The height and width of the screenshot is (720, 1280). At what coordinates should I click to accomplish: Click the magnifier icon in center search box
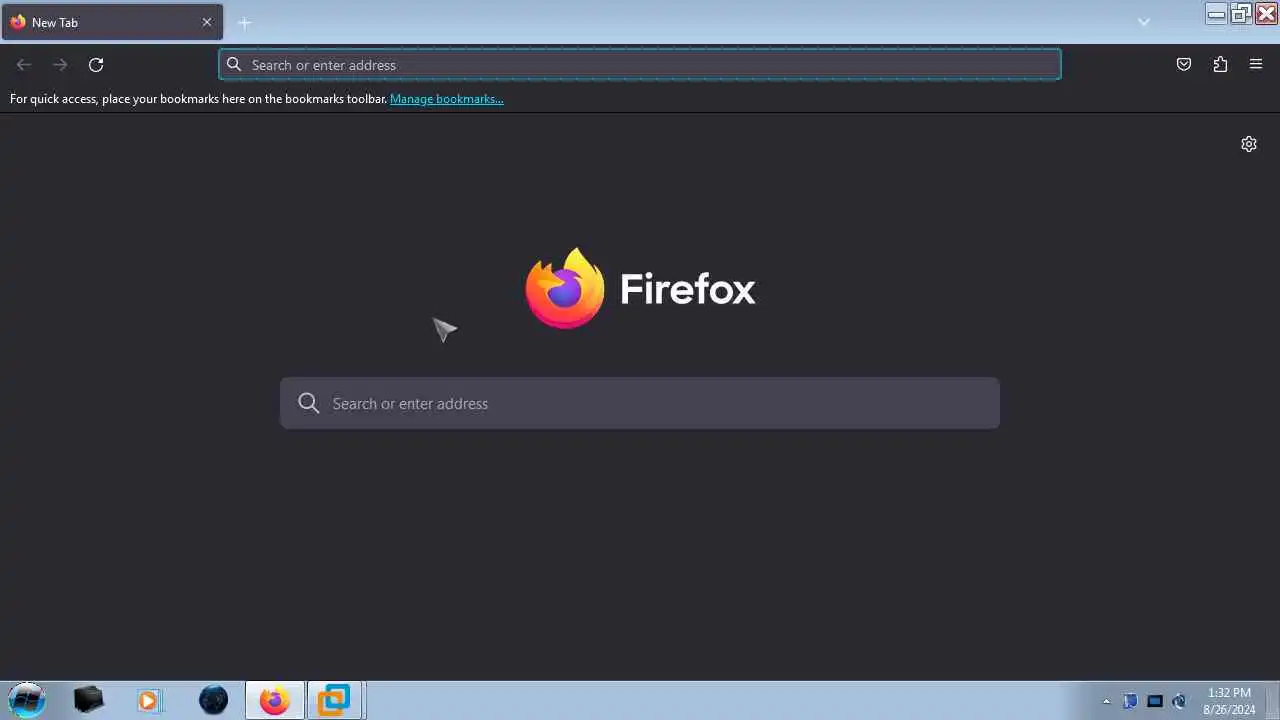309,403
